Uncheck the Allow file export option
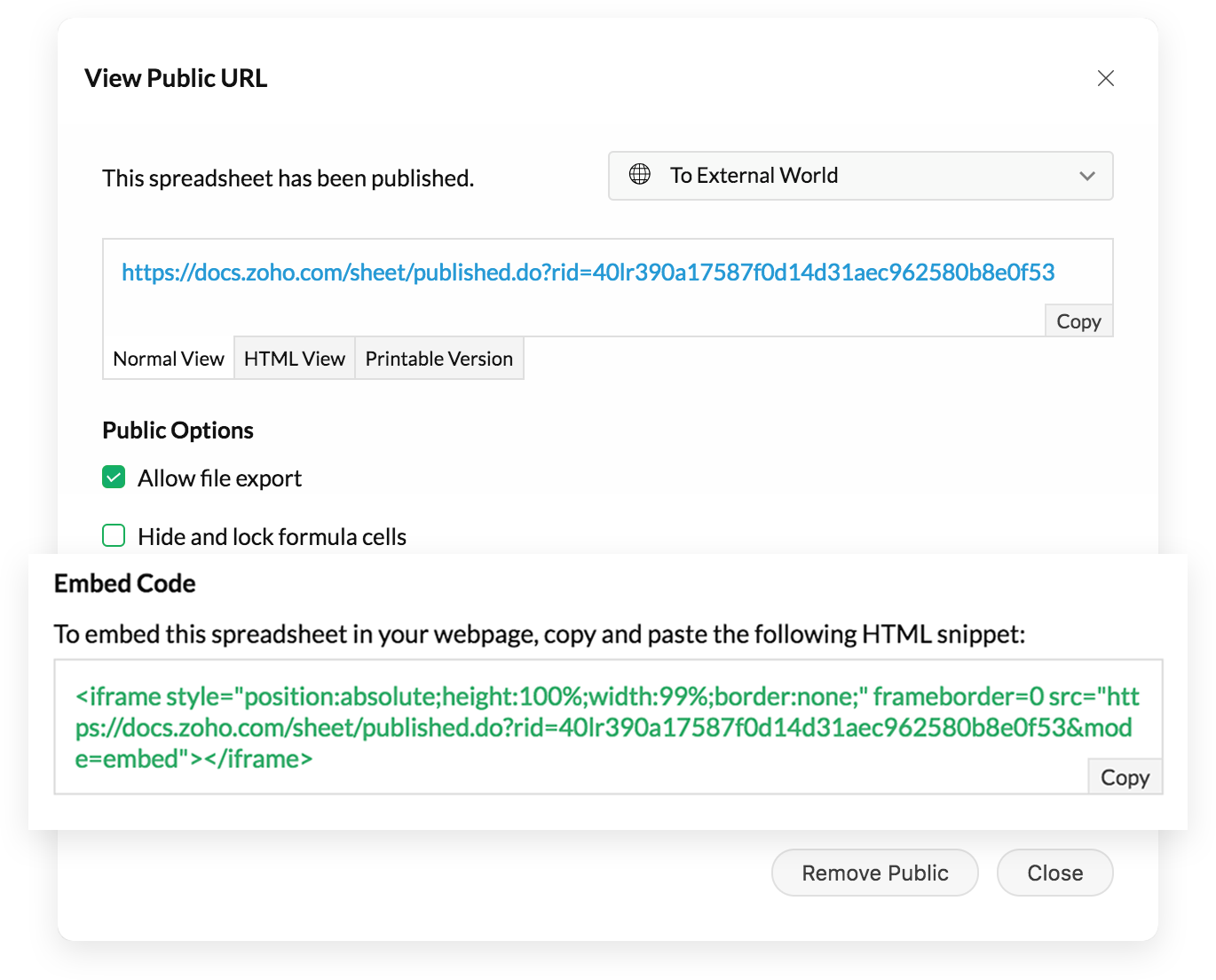Image resolution: width=1216 pixels, height=980 pixels. click(x=114, y=477)
